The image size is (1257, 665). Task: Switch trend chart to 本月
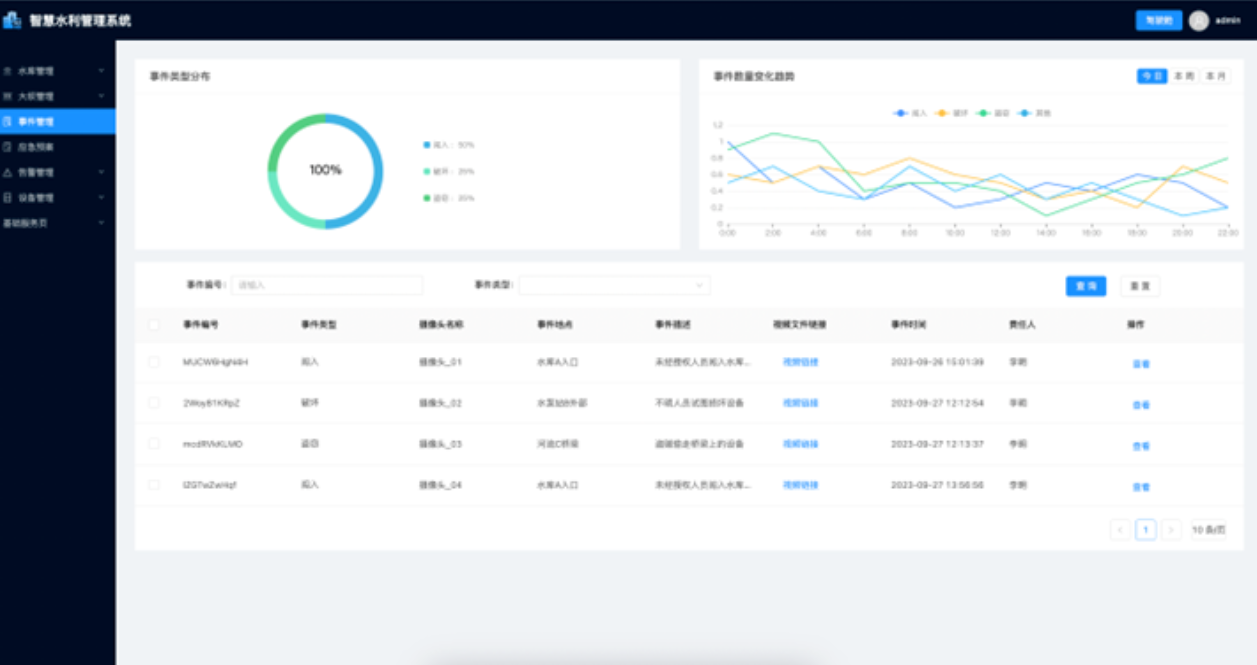1215,76
